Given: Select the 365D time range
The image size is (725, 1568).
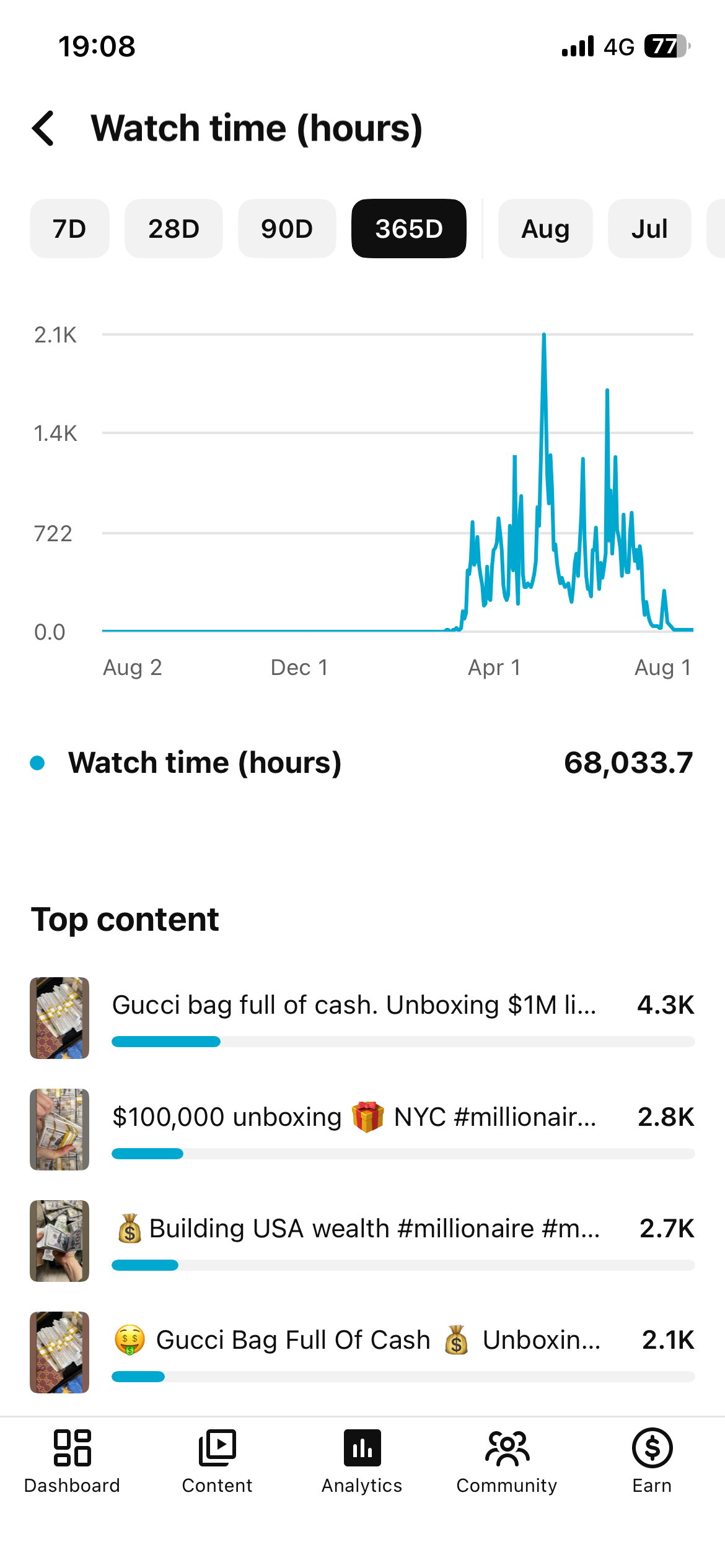Looking at the screenshot, I should pos(409,229).
